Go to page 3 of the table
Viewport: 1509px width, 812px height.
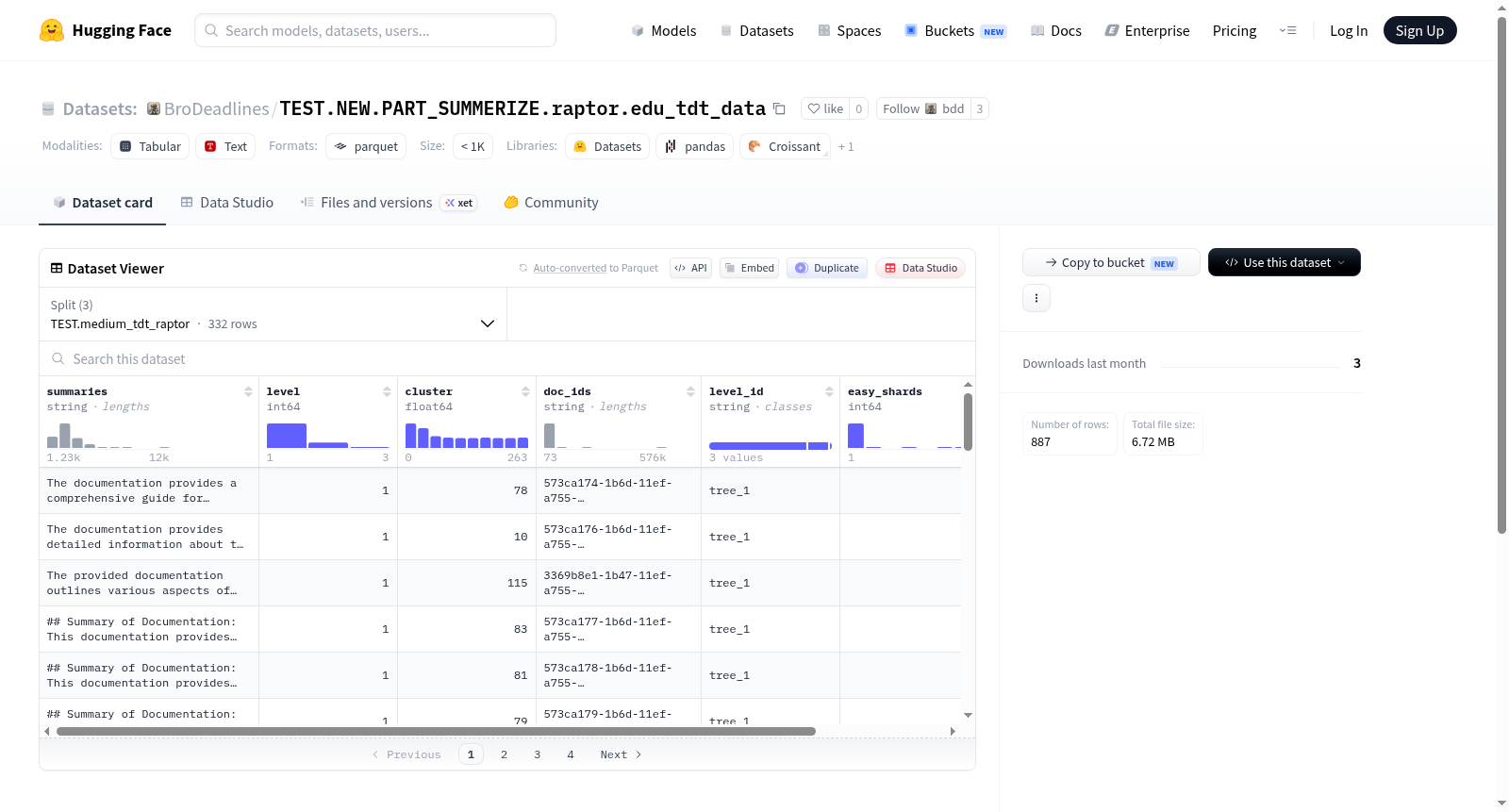coord(537,754)
